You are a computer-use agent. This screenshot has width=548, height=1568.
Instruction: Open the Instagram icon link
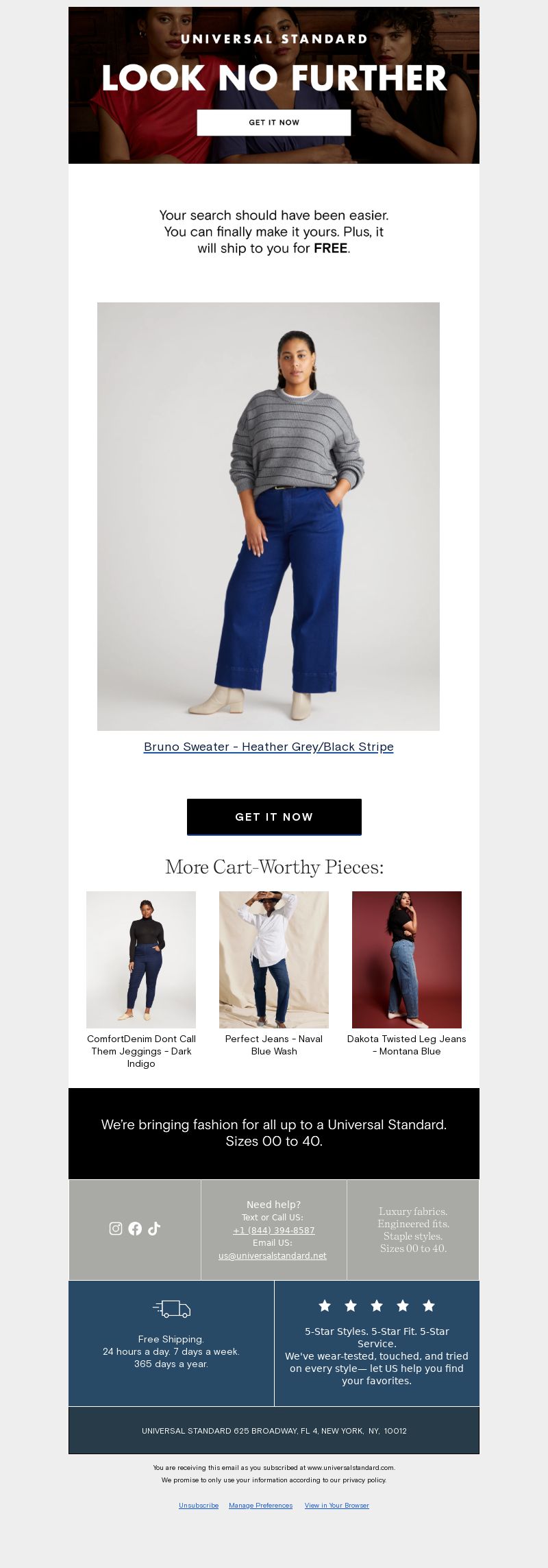[x=116, y=1229]
